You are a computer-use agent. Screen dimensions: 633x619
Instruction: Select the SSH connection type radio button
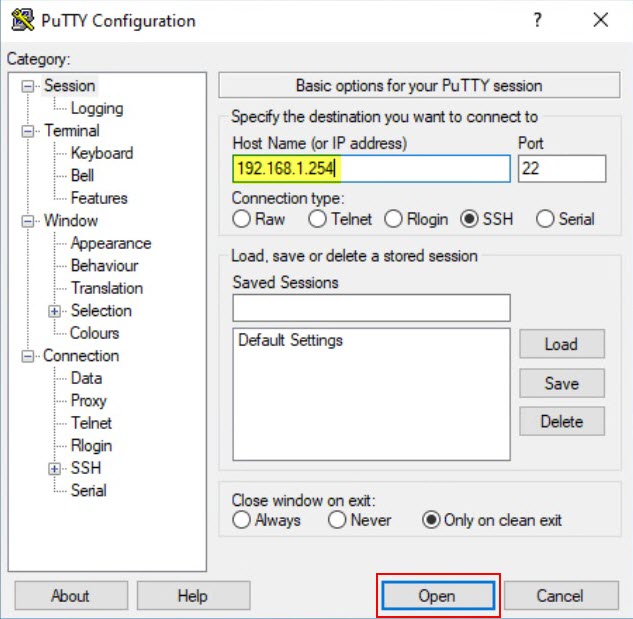click(469, 219)
